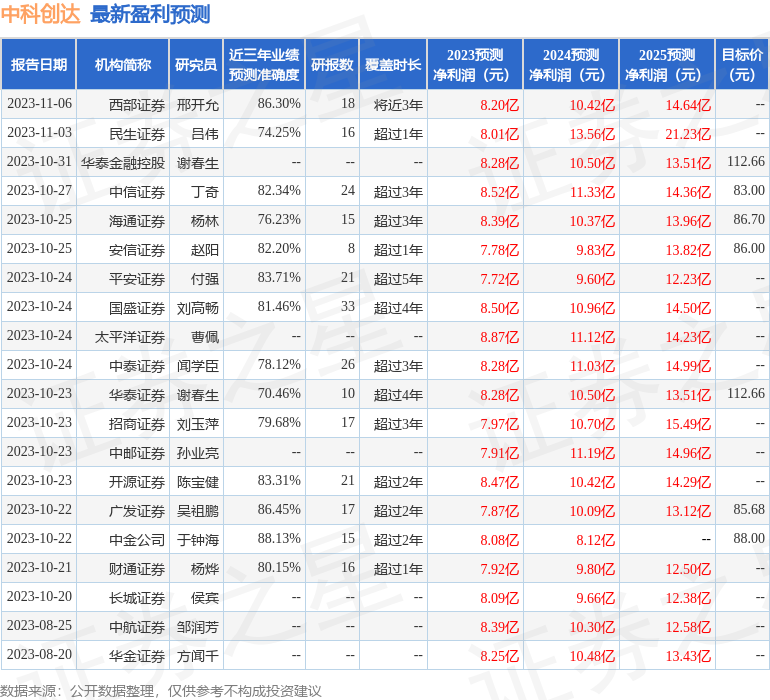The height and width of the screenshot is (700, 770).
Task: Click the 2023-10-31 date cell
Action: click(x=39, y=162)
